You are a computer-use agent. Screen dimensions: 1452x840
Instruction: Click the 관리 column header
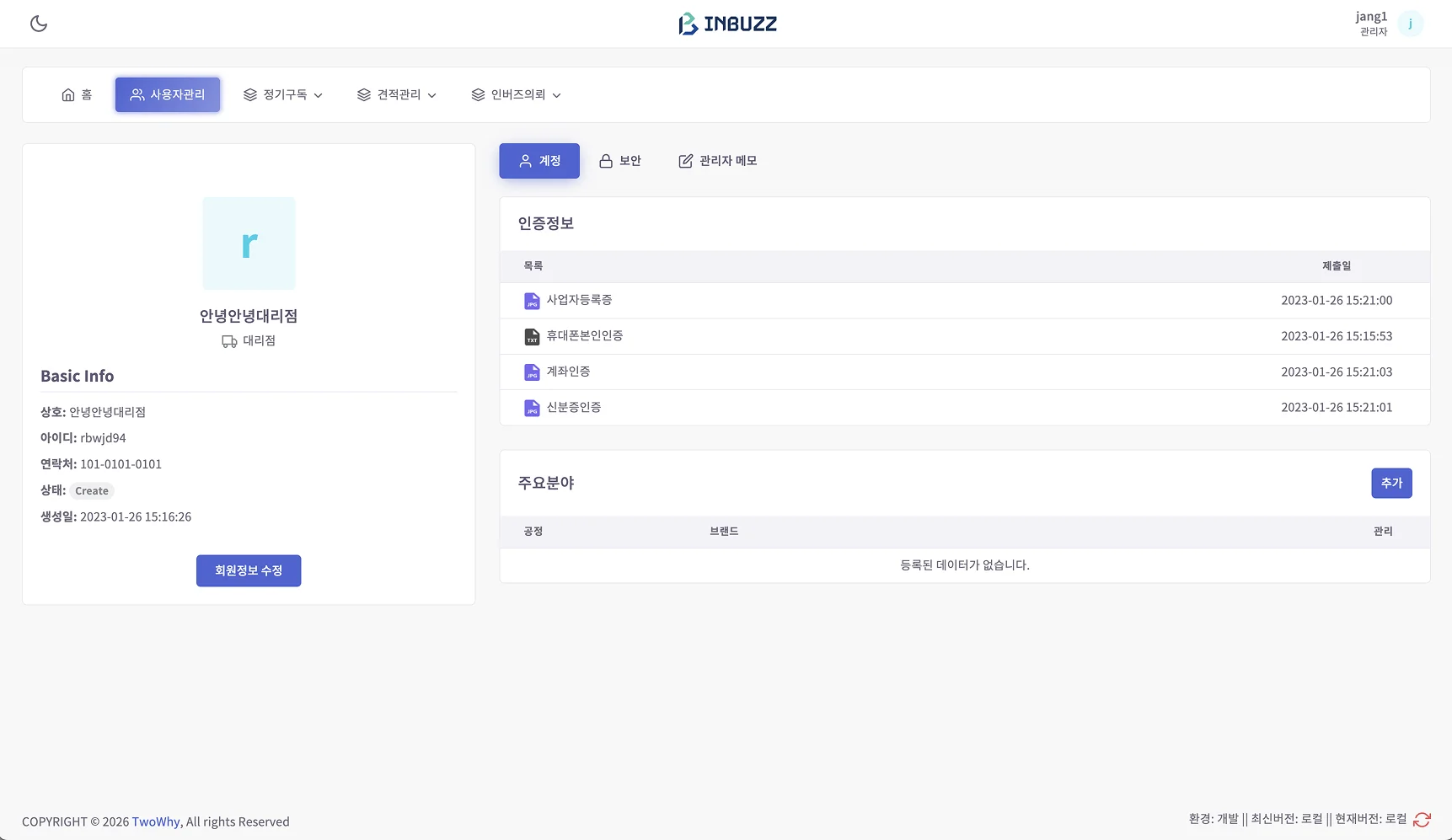pos(1383,532)
